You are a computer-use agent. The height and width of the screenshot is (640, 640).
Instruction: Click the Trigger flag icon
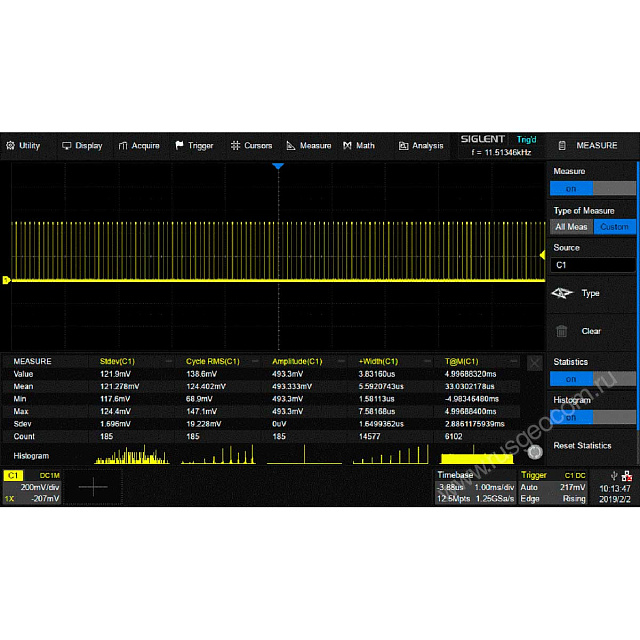[x=180, y=146]
